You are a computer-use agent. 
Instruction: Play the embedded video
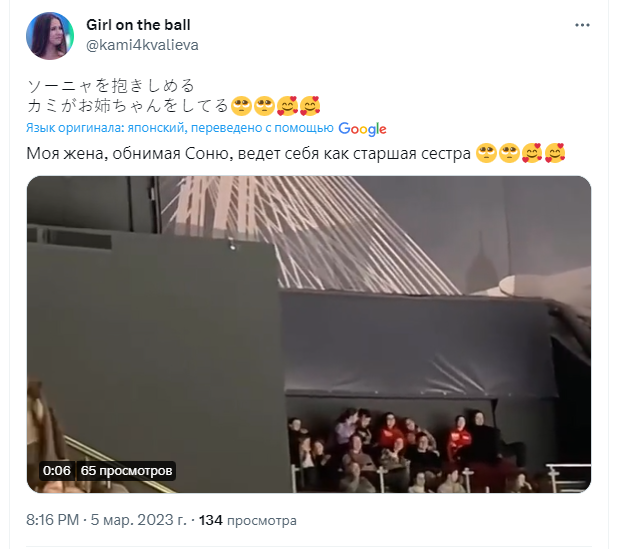coord(309,334)
